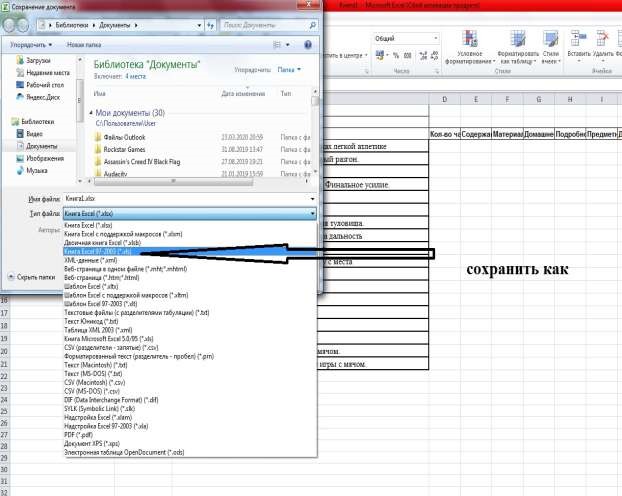Choose Документ XPS (*.xps) file type
The image size is (622, 496).
[x=190, y=444]
